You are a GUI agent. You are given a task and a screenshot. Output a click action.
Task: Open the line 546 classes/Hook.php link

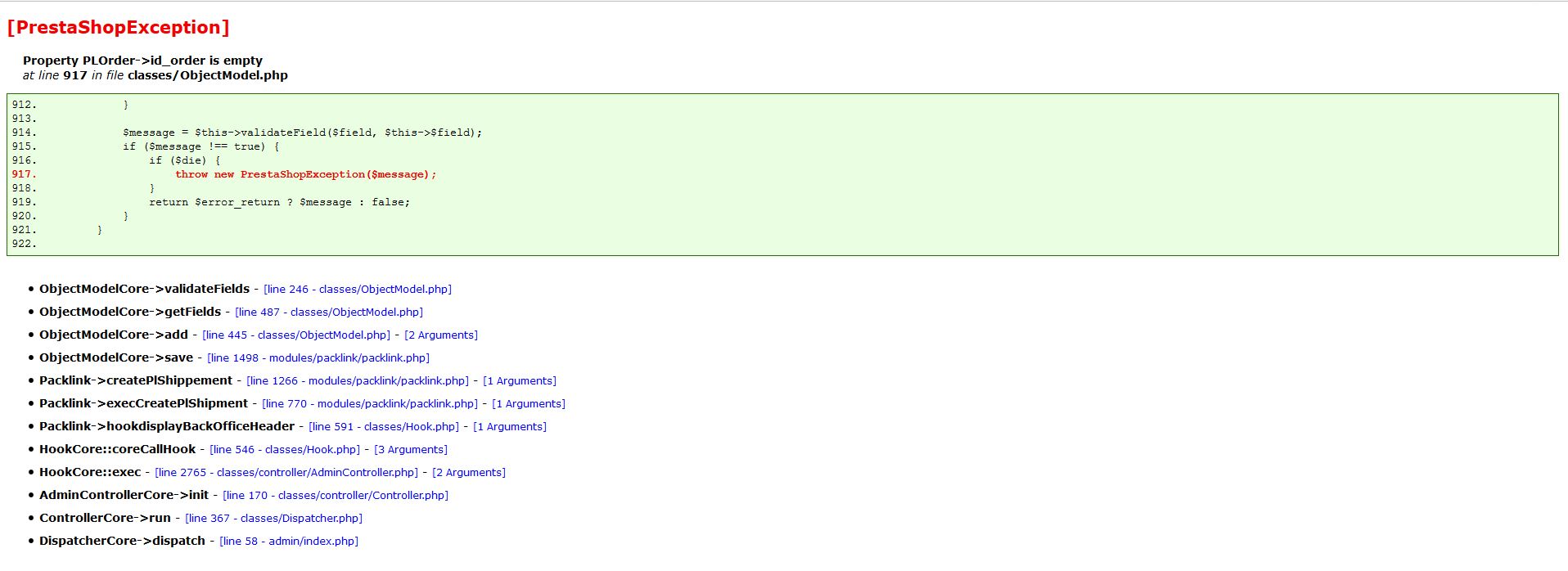(x=285, y=449)
